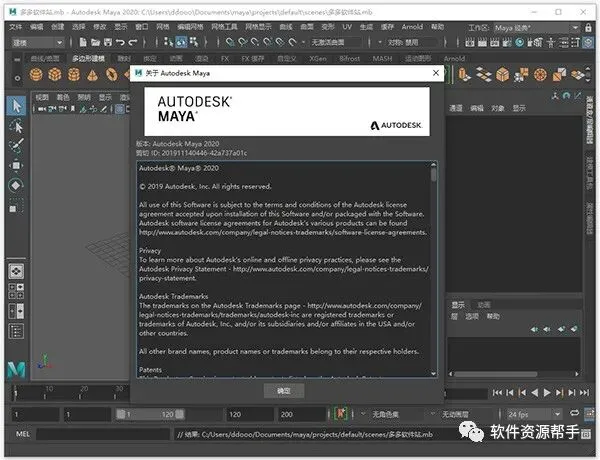The image size is (600, 460).
Task: Toggle playback loop icon
Action: point(574,413)
